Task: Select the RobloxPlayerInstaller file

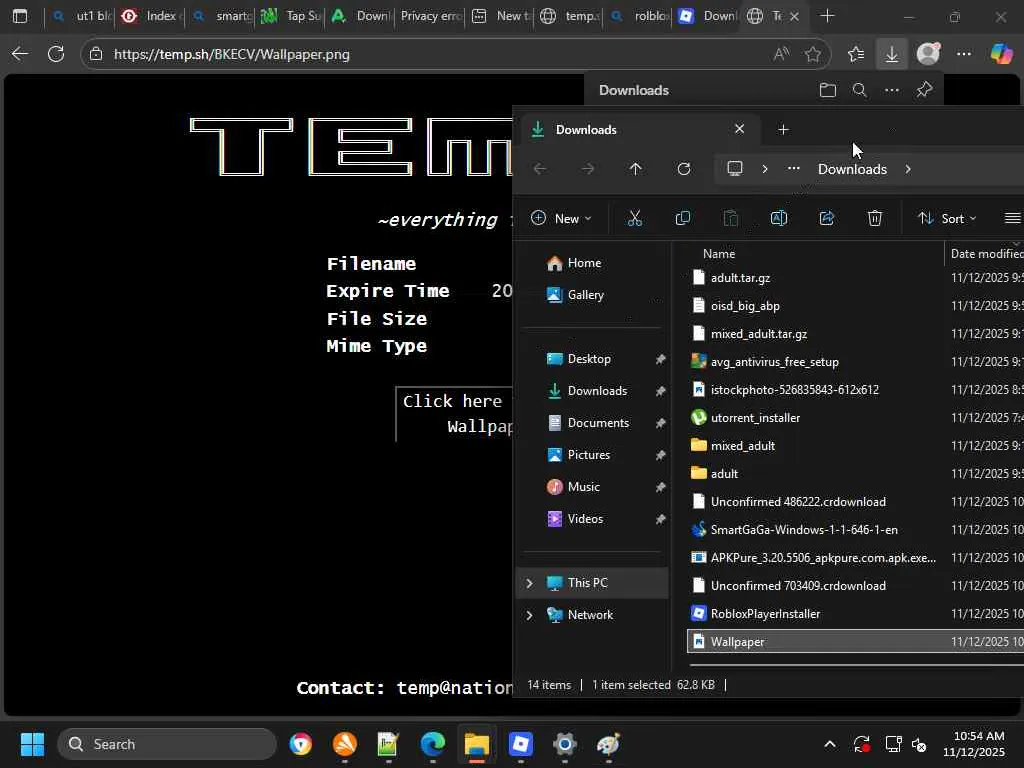Action: click(765, 614)
